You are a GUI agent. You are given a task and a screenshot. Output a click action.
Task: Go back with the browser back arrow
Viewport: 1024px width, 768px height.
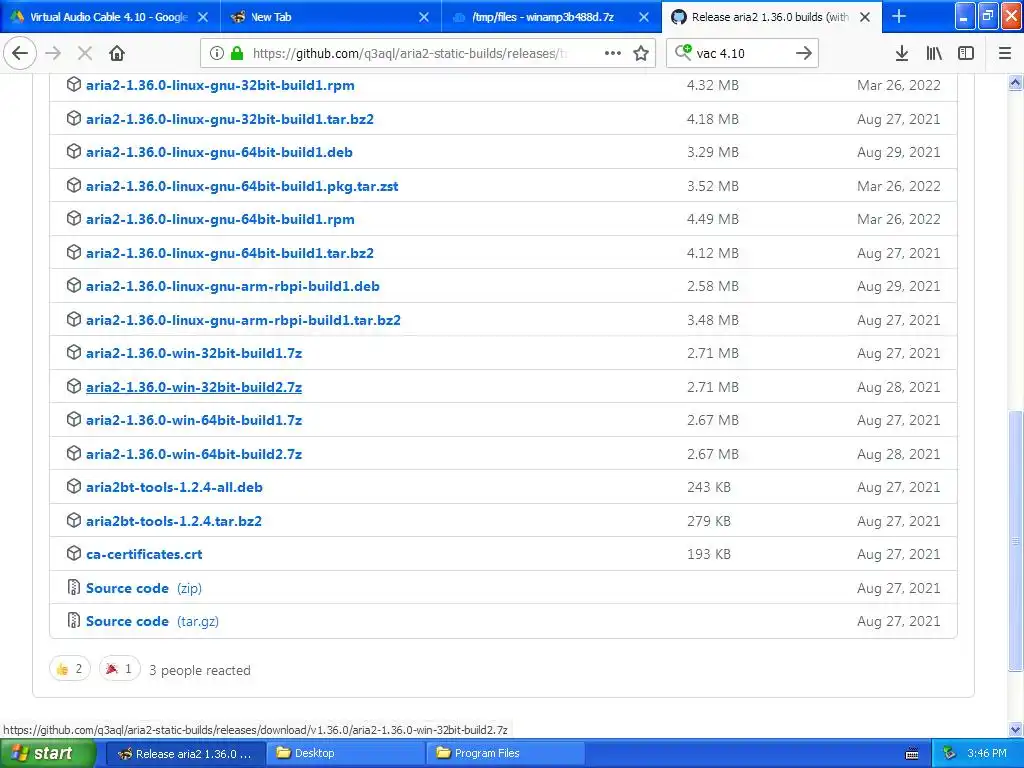20,53
